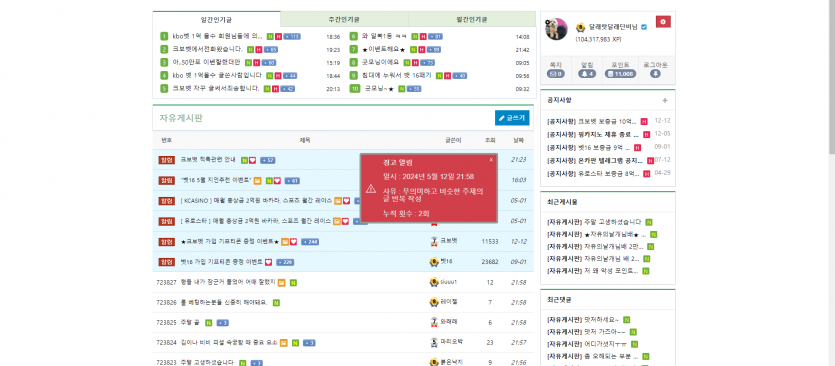Image resolution: width=835 pixels, height=366 pixels.
Task: Click blue +113 comment count badge
Action: (292, 37)
